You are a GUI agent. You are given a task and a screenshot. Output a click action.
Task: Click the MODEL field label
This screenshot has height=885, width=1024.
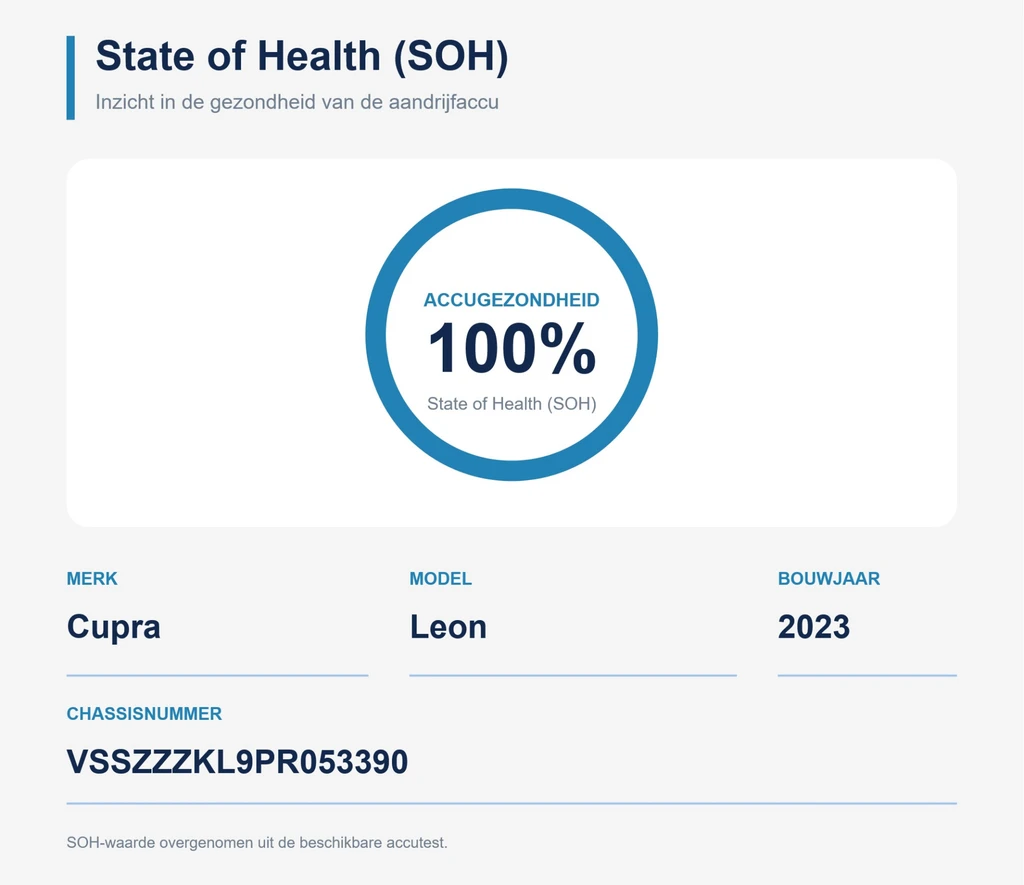(x=441, y=579)
